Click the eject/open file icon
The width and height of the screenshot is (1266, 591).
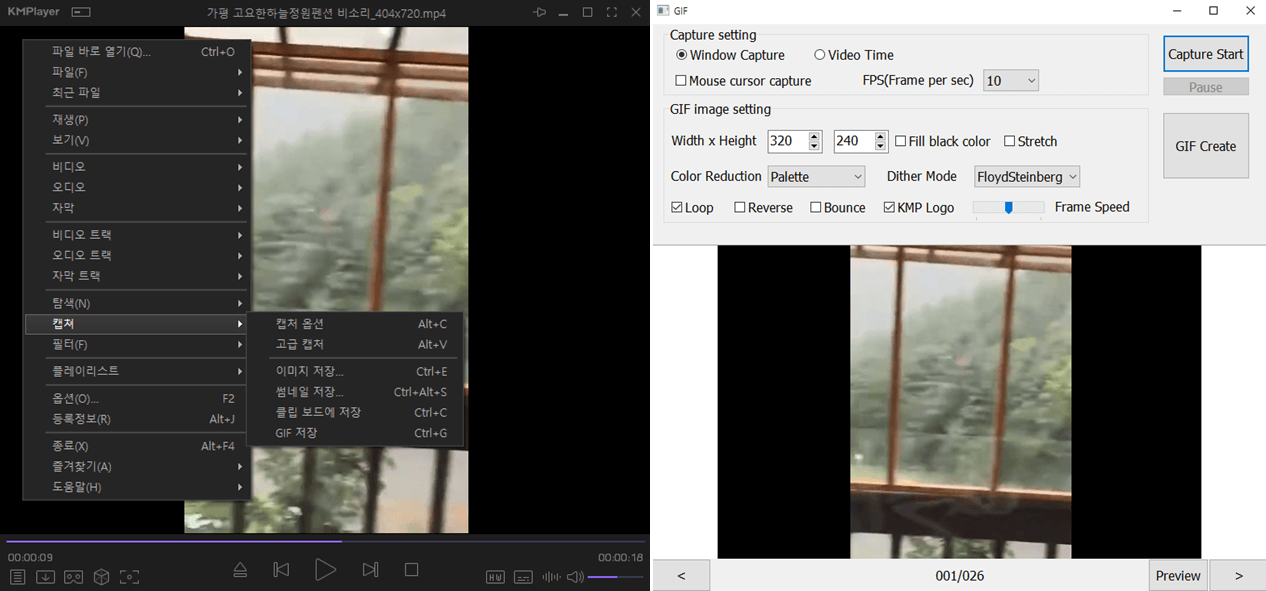click(240, 570)
